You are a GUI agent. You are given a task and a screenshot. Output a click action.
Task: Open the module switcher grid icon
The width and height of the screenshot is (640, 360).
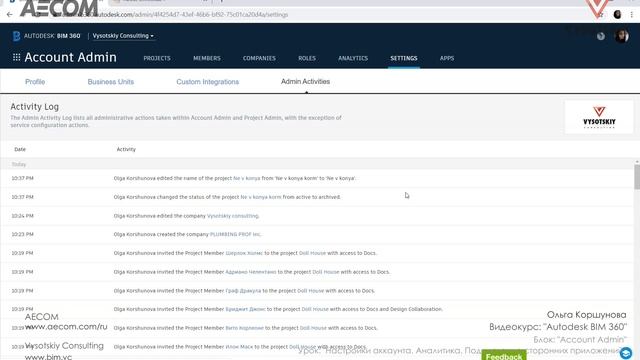pyautogui.click(x=16, y=58)
